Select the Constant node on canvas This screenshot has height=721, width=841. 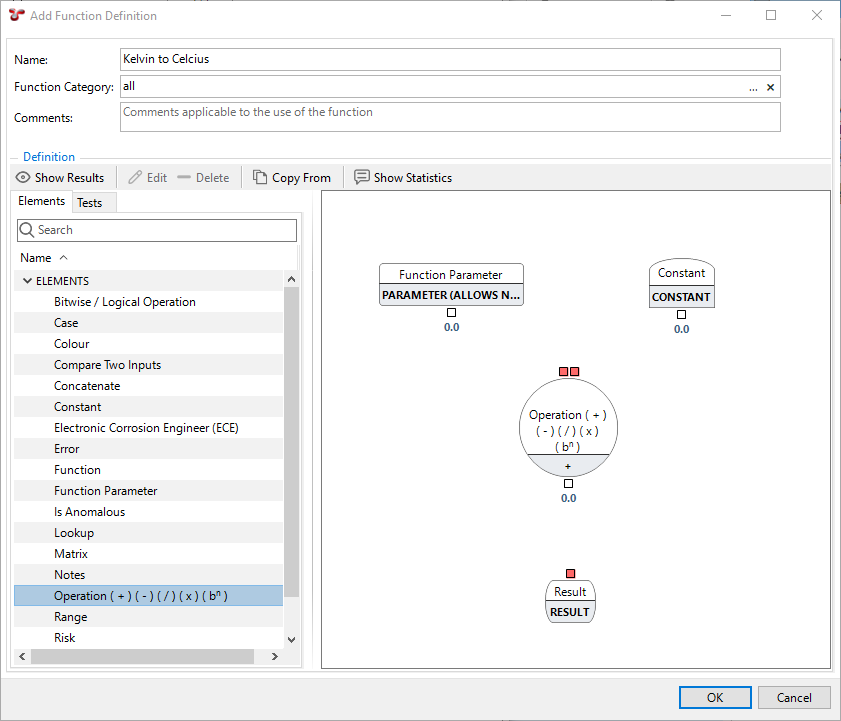682,283
